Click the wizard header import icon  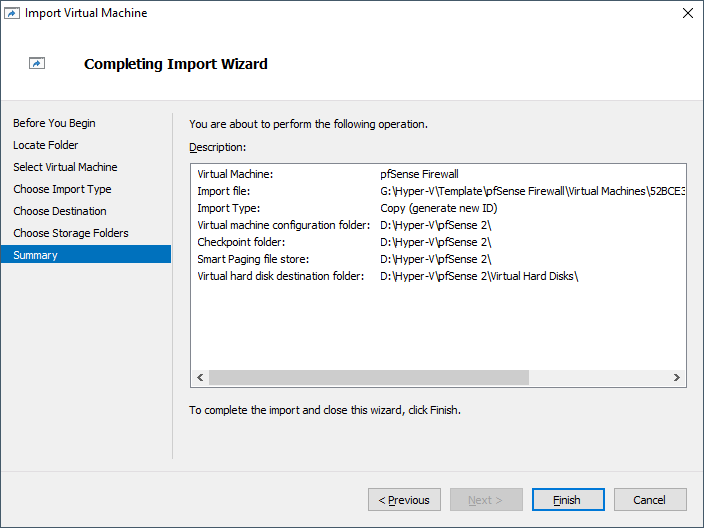click(x=37, y=64)
